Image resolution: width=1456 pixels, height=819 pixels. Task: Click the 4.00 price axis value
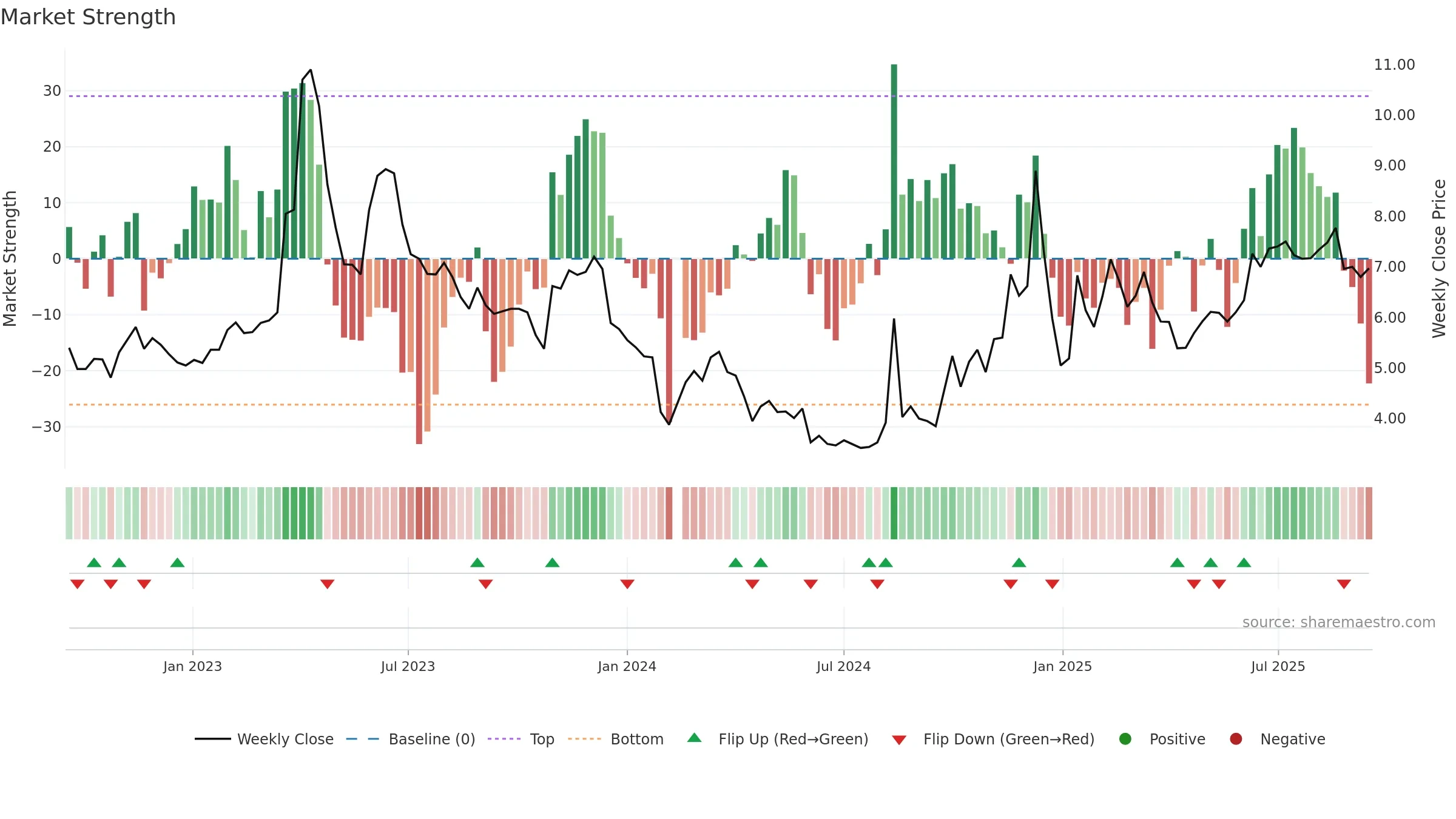coord(1389,418)
